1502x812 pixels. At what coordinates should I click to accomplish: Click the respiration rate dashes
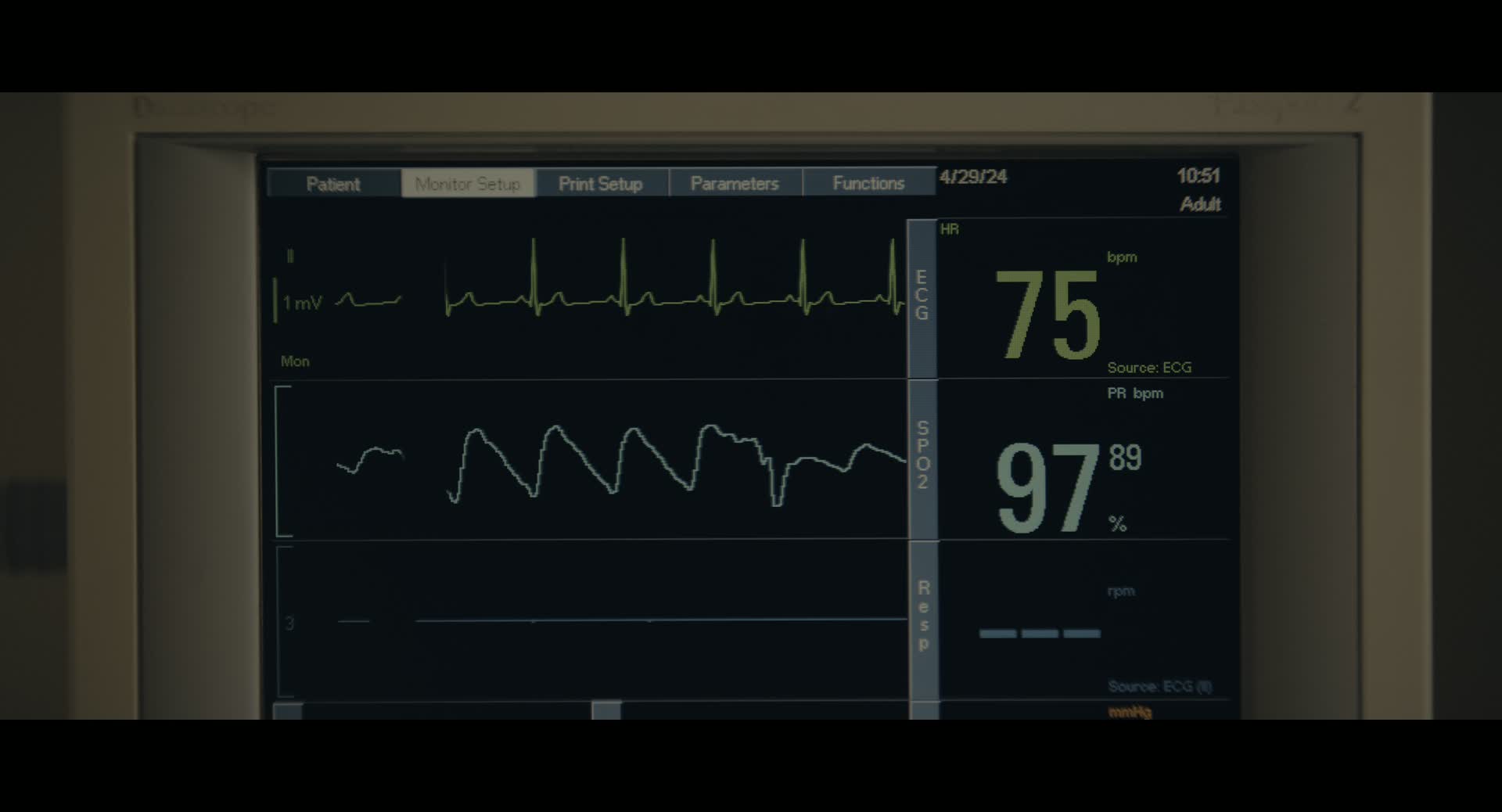1040,634
